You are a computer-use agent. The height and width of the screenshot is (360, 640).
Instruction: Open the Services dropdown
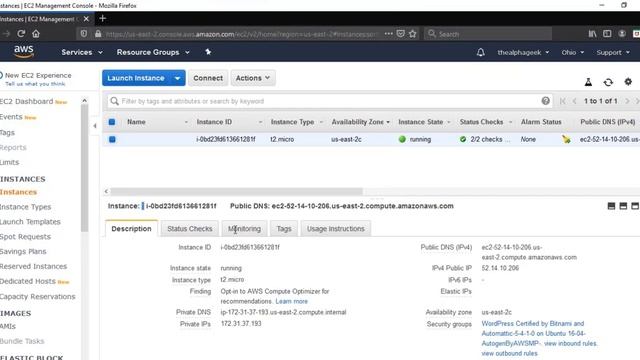pos(82,52)
